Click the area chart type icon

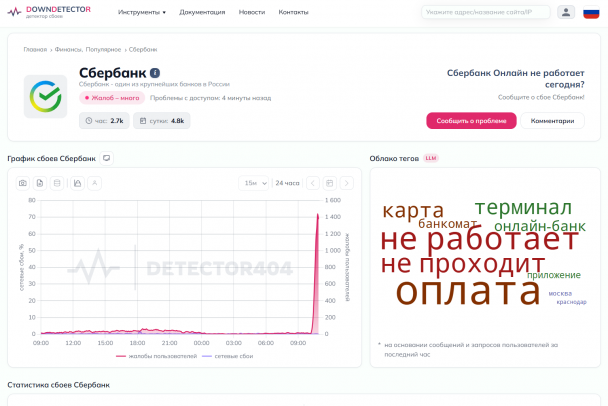[77, 183]
